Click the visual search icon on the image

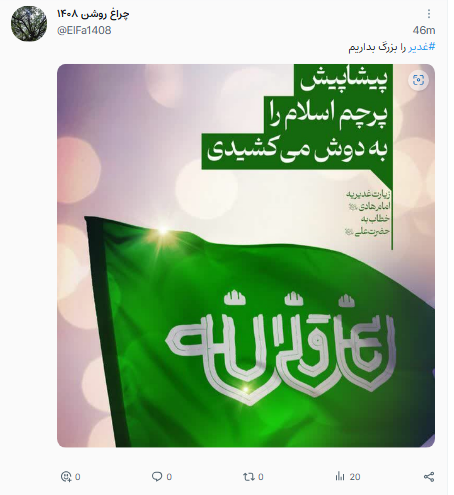[x=418, y=80]
